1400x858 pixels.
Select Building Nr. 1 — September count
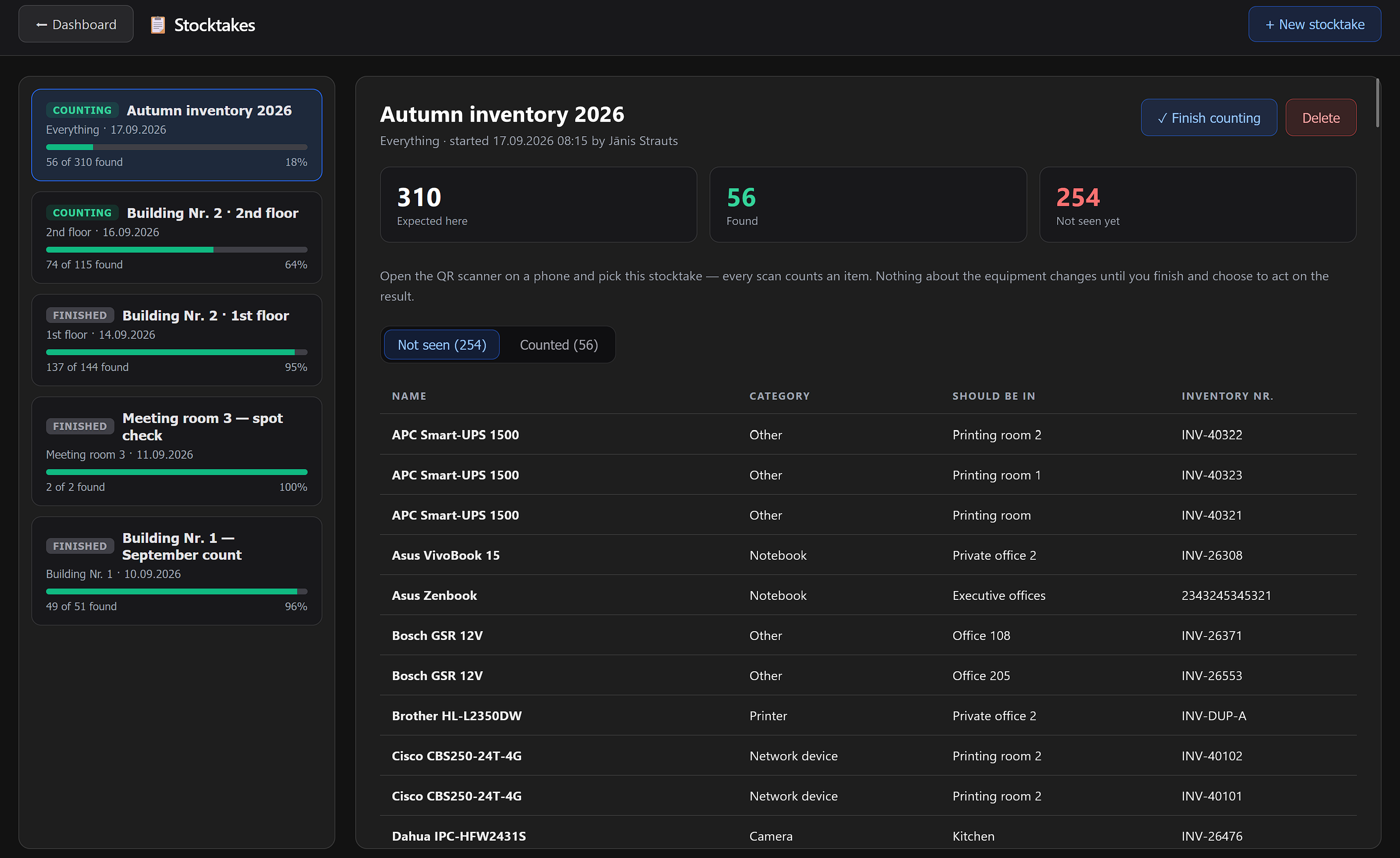[177, 571]
